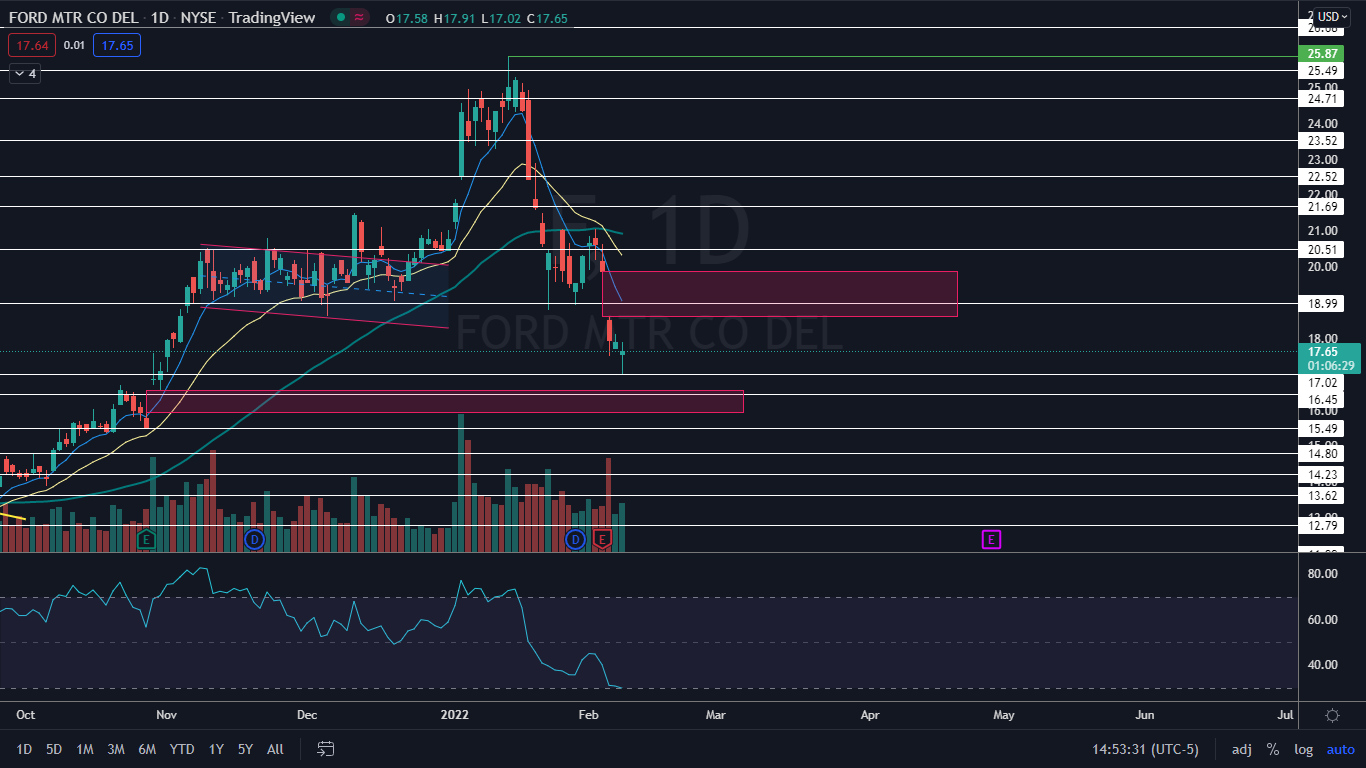Click the November dividend D marker
1366x768 pixels.
click(253, 540)
